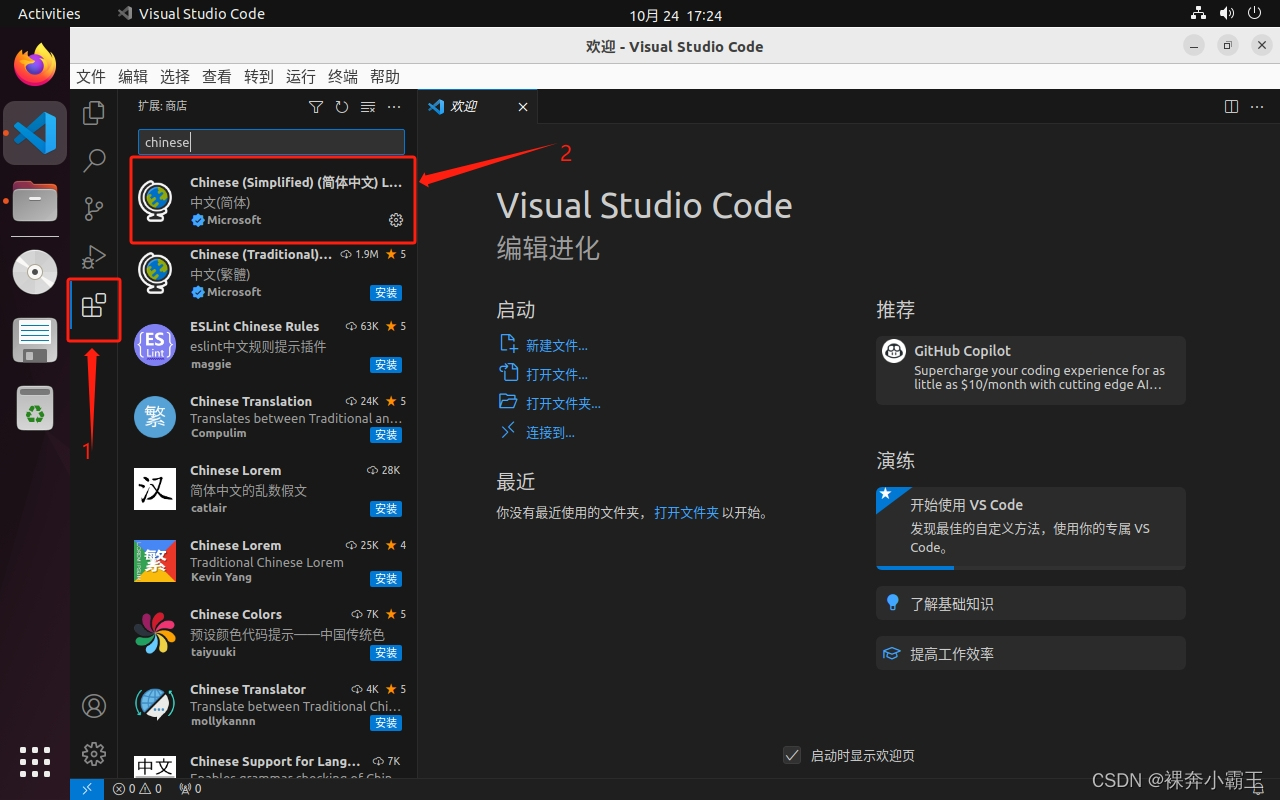Refresh the extensions list
Screen dimensions: 1280x800
[341, 106]
